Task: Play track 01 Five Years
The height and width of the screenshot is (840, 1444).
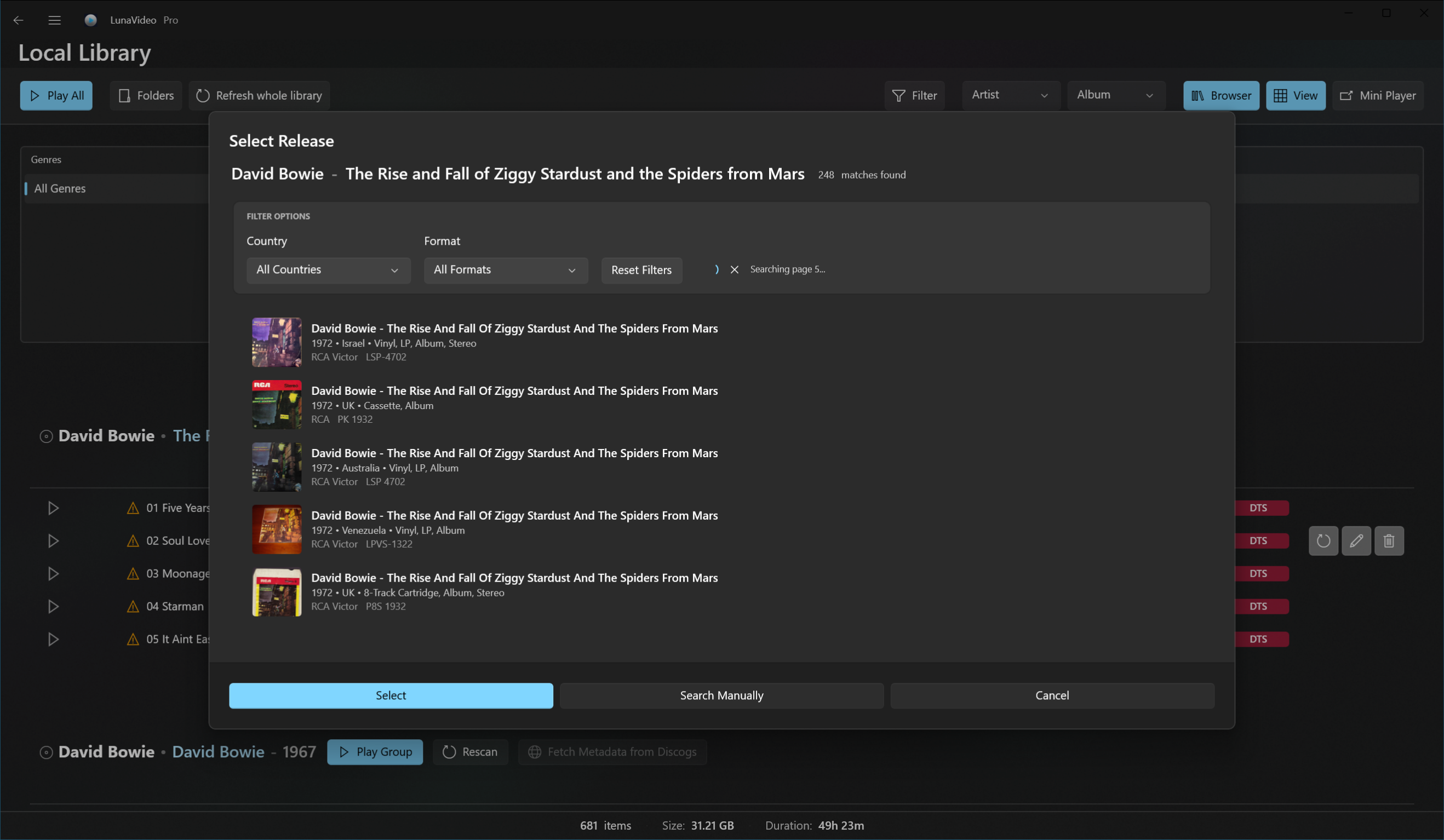Action: coord(53,508)
